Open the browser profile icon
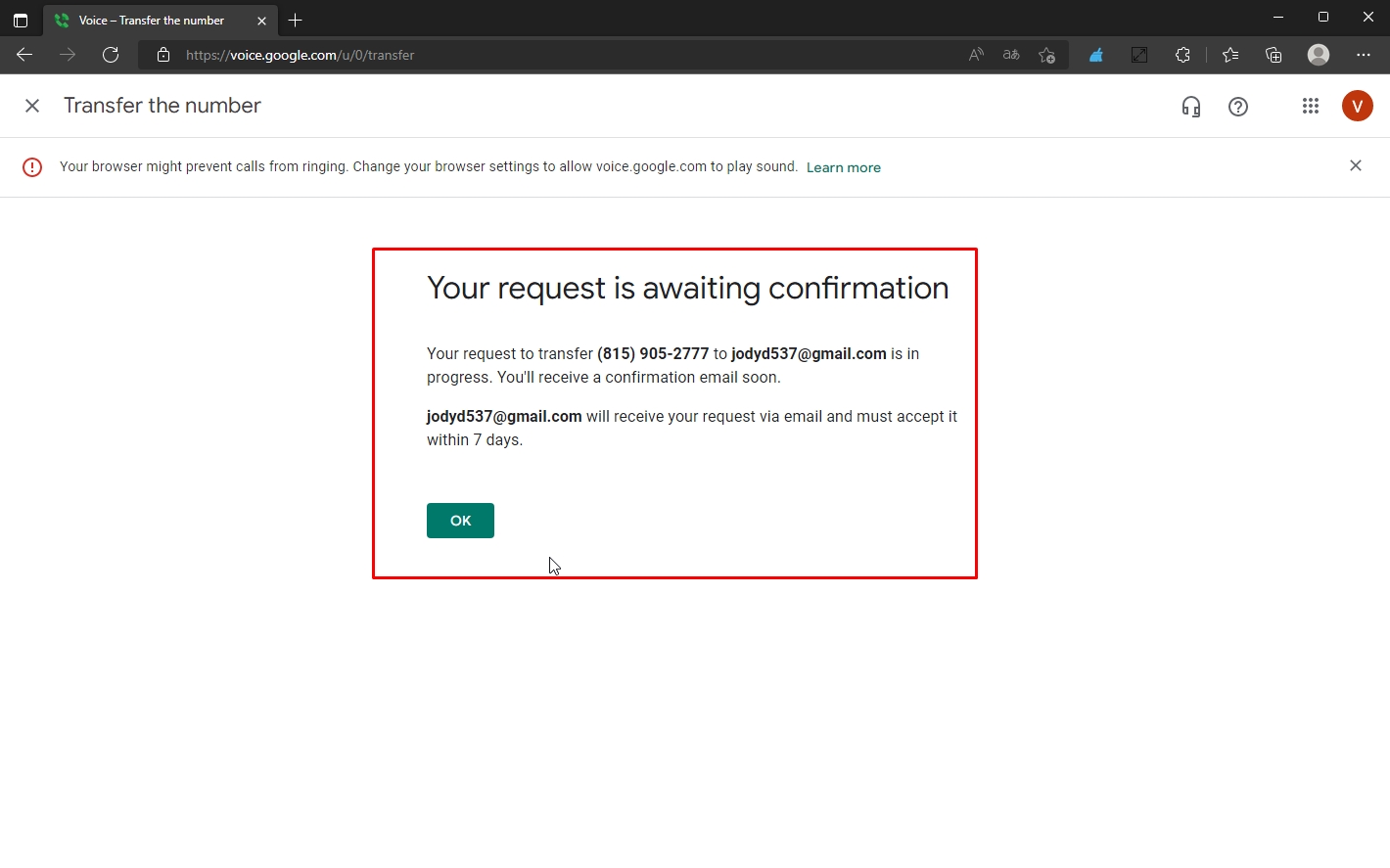This screenshot has height=868, width=1390. (1319, 55)
